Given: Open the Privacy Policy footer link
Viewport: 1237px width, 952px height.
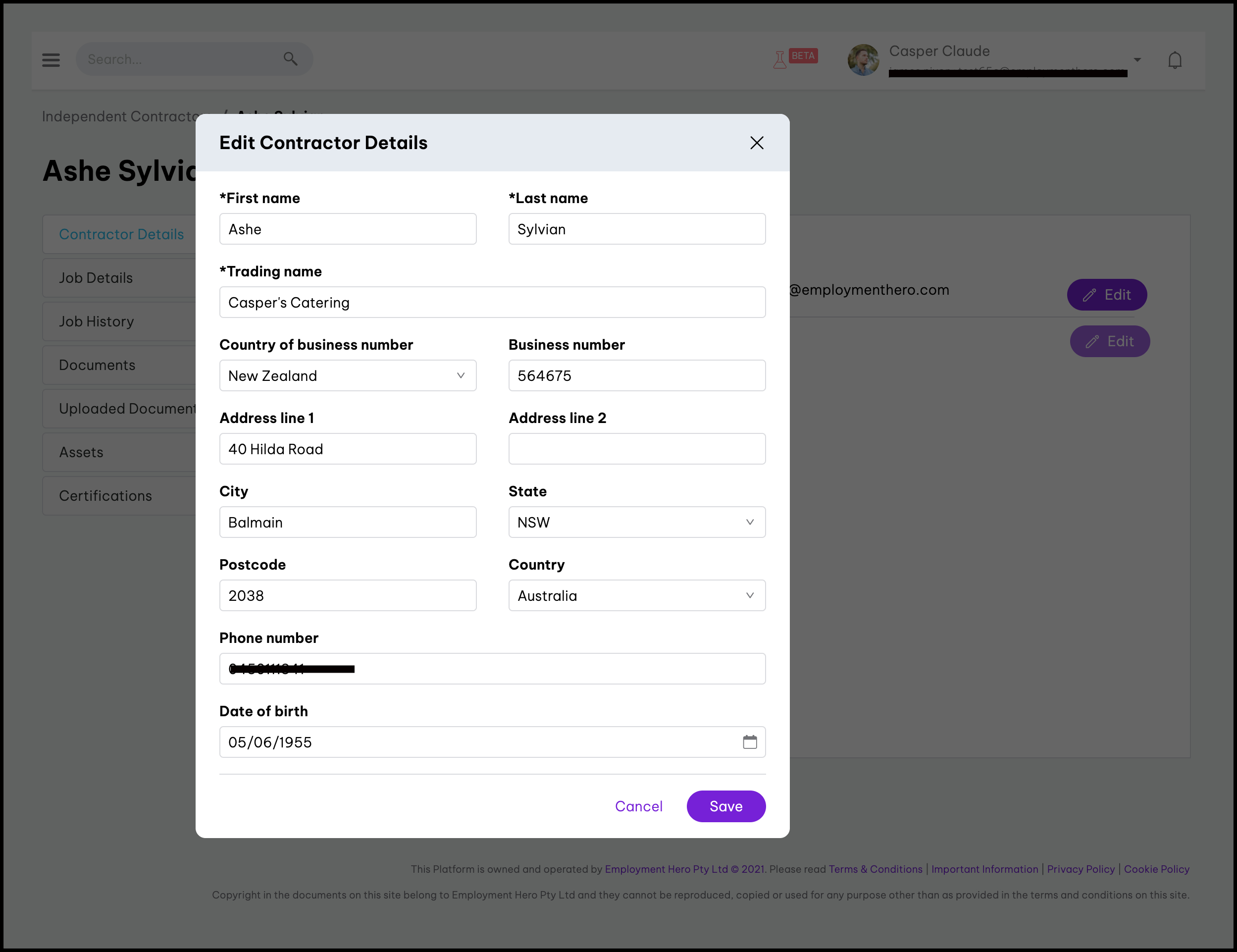Looking at the screenshot, I should click(x=1080, y=869).
